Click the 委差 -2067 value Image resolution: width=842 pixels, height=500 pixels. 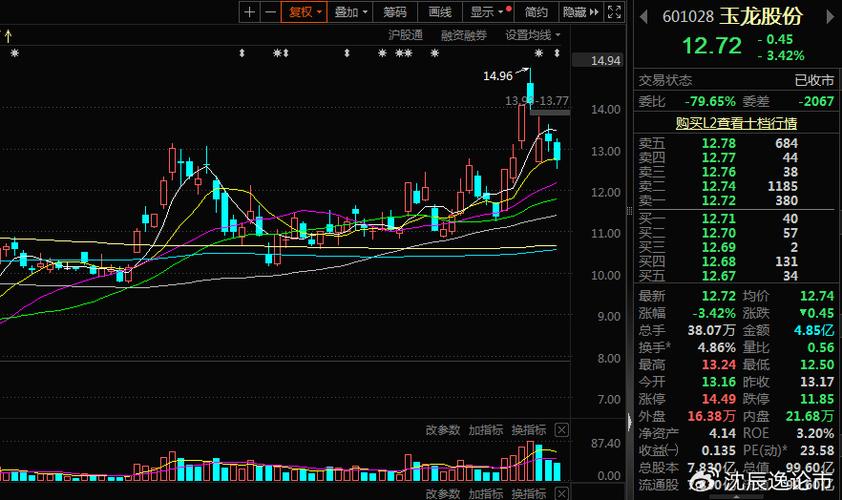(816, 102)
